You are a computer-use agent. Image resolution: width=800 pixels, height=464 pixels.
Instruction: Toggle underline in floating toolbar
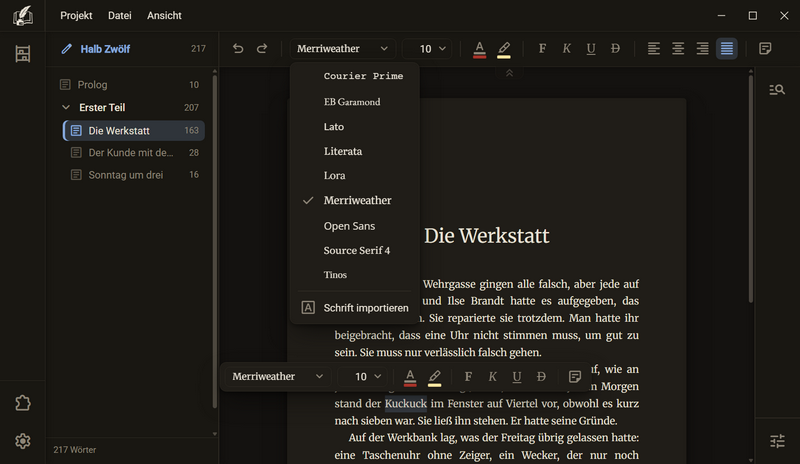[x=517, y=376]
